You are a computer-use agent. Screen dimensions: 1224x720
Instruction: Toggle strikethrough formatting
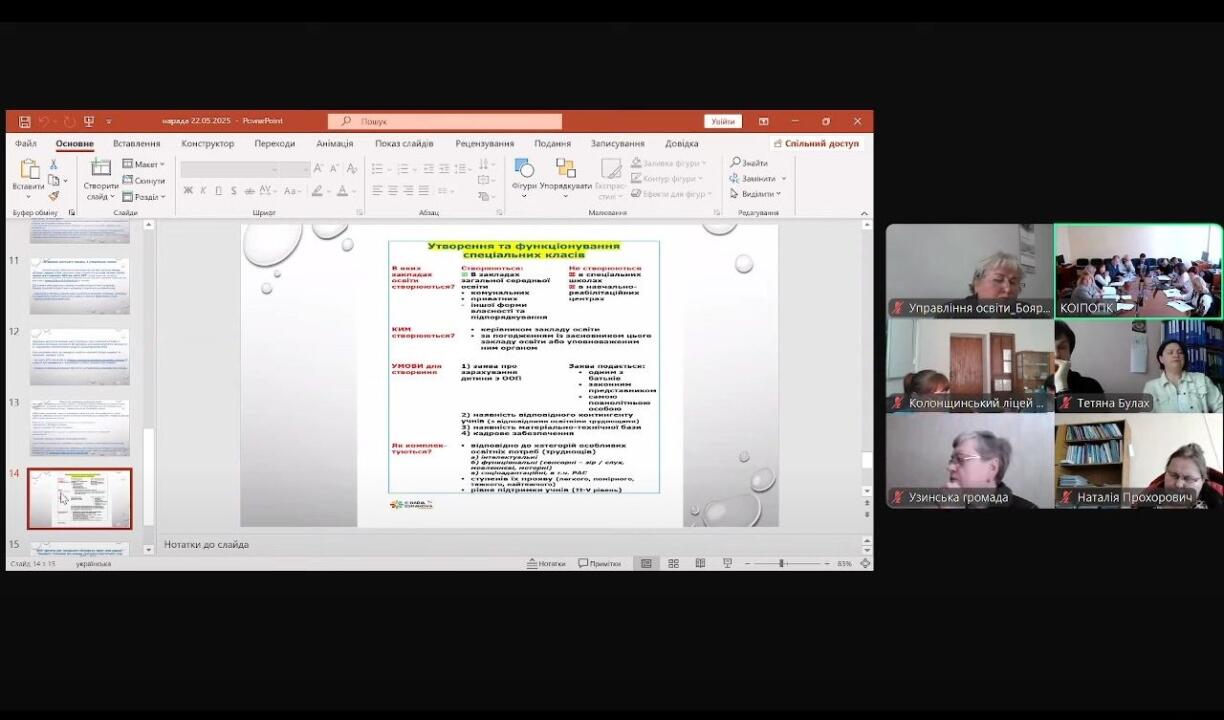pos(249,190)
